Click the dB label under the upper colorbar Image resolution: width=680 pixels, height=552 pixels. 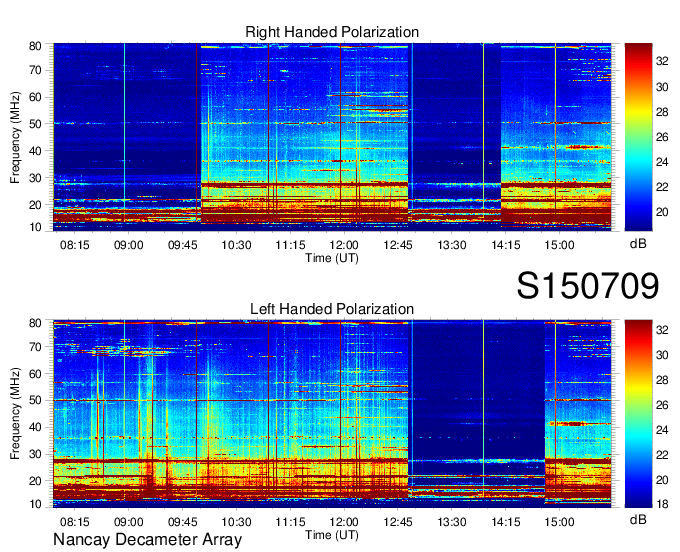[x=638, y=244]
